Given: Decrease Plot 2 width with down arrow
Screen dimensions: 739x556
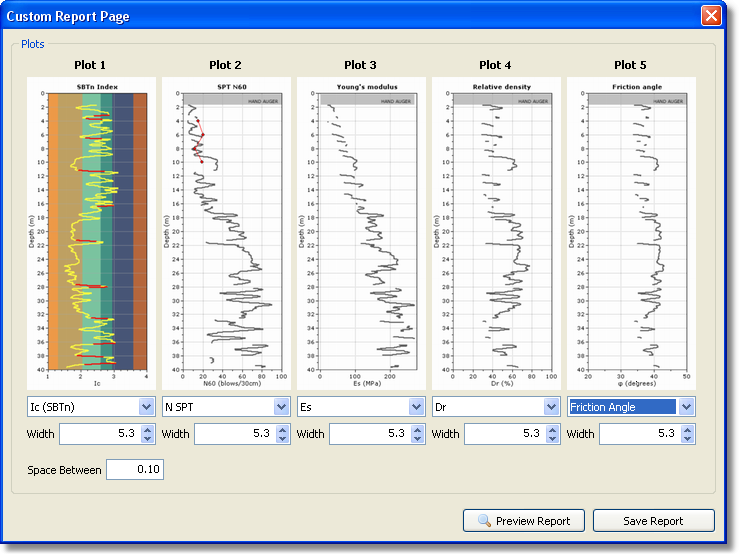Looking at the screenshot, I should pyautogui.click(x=282, y=439).
